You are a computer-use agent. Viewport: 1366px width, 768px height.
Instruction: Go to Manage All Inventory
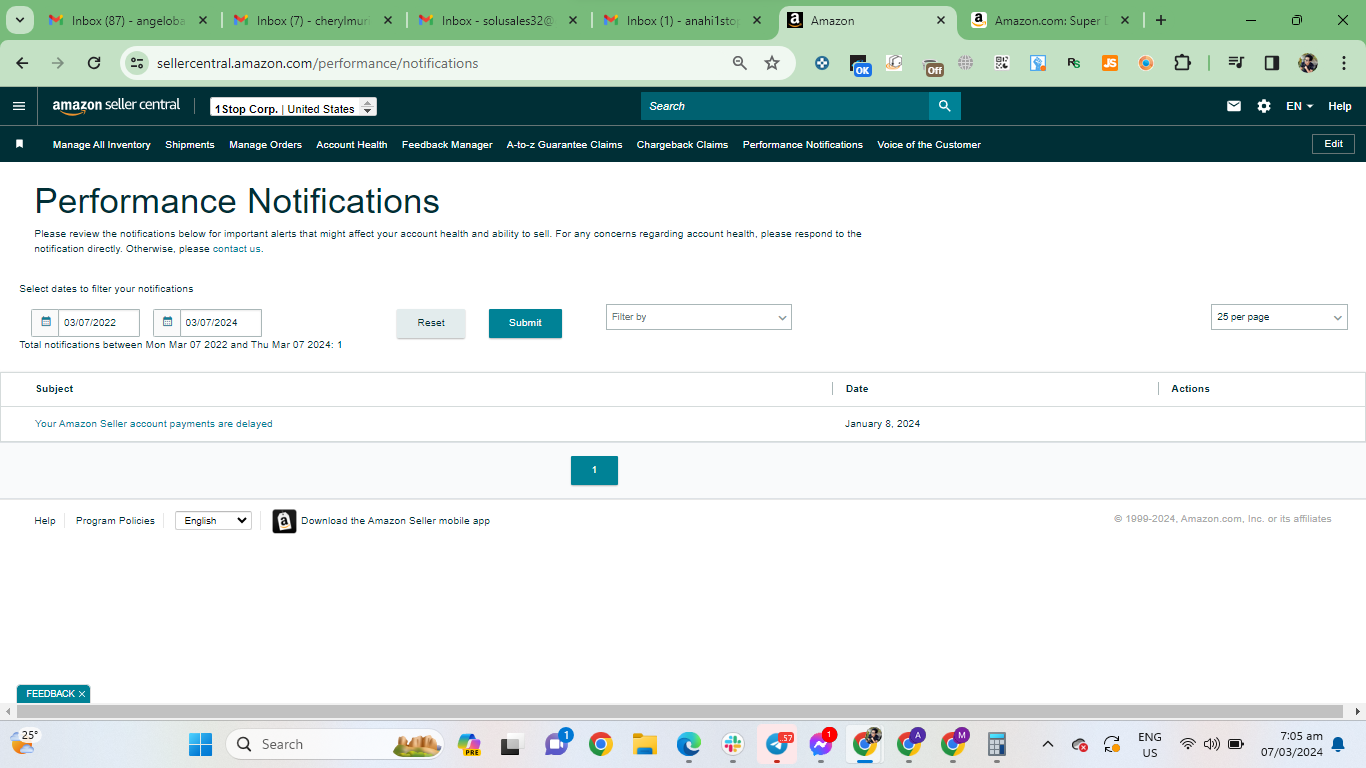(x=102, y=145)
